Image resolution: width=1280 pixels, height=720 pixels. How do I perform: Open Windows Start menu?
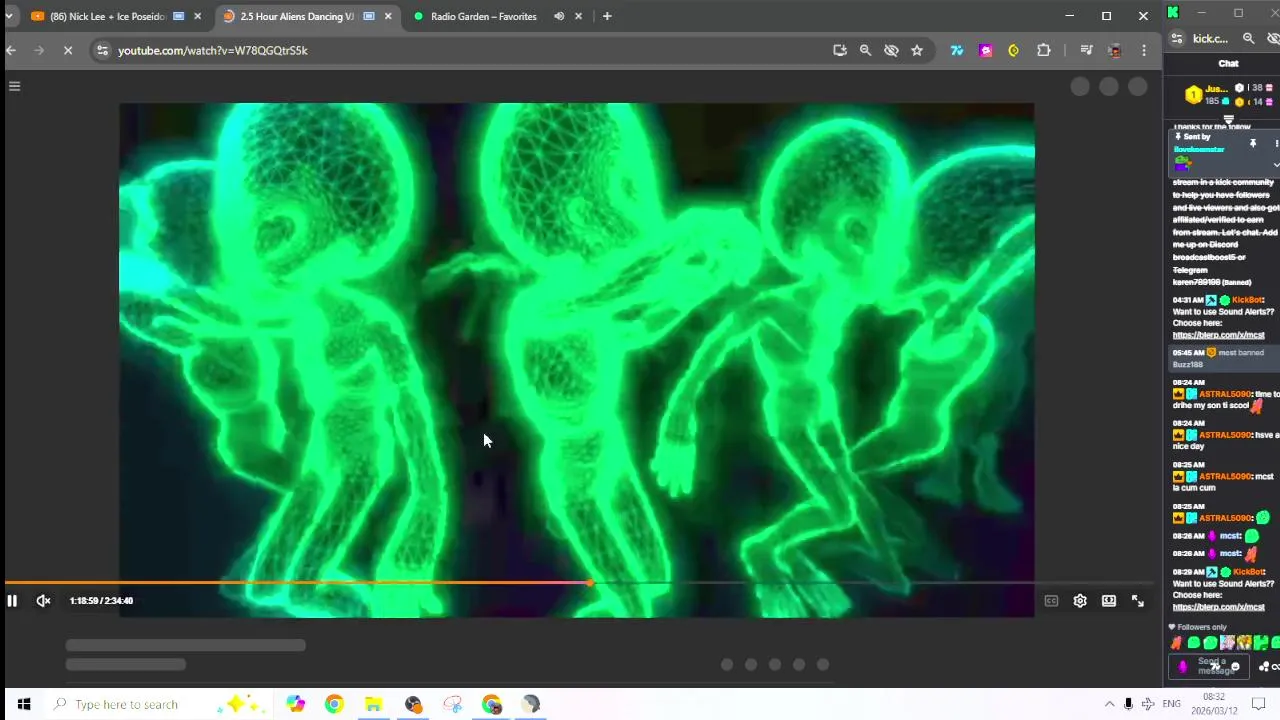click(x=23, y=704)
